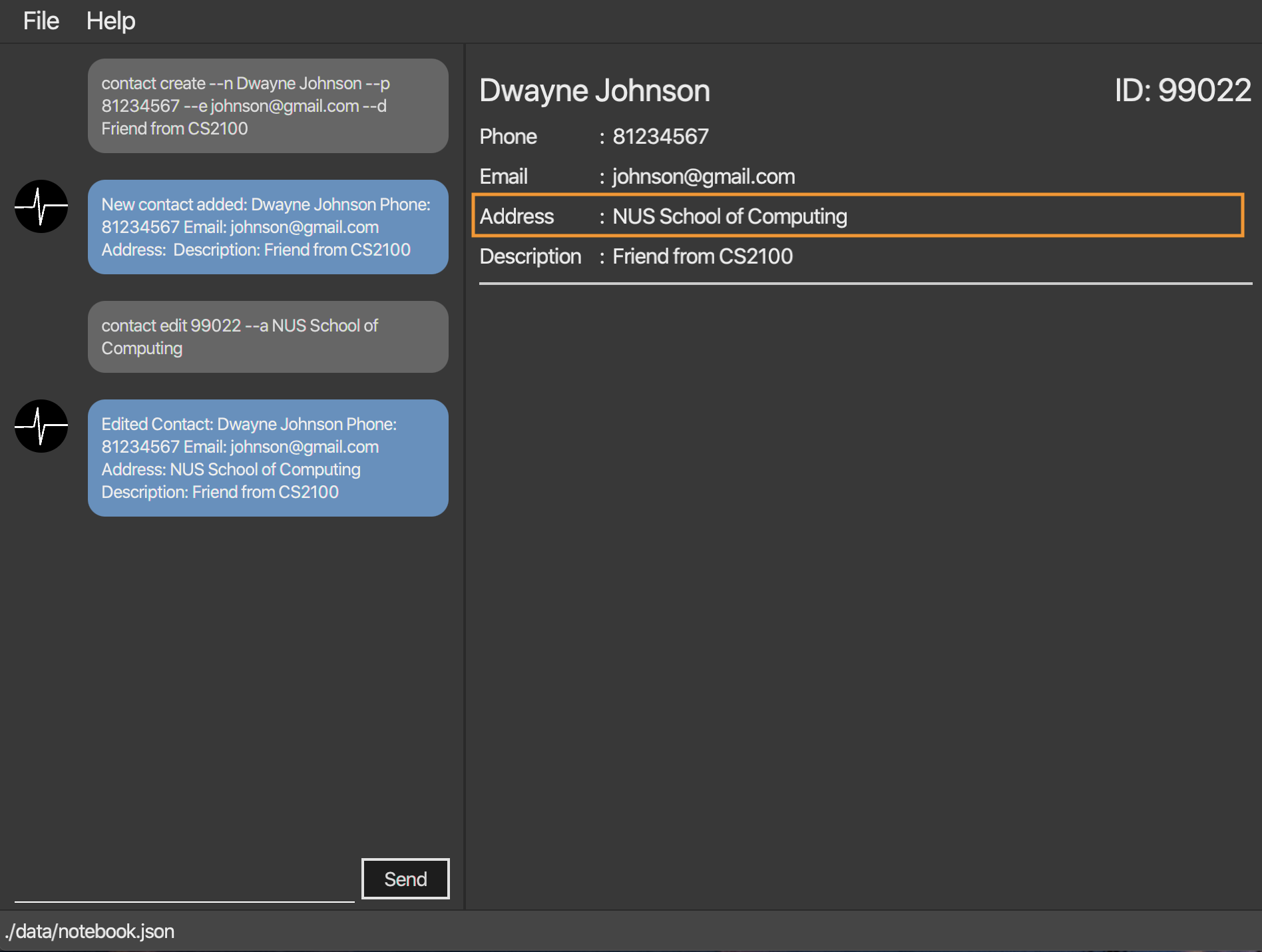The image size is (1262, 952).
Task: Click the pulse avatar beside Edited Contact
Action: click(41, 426)
